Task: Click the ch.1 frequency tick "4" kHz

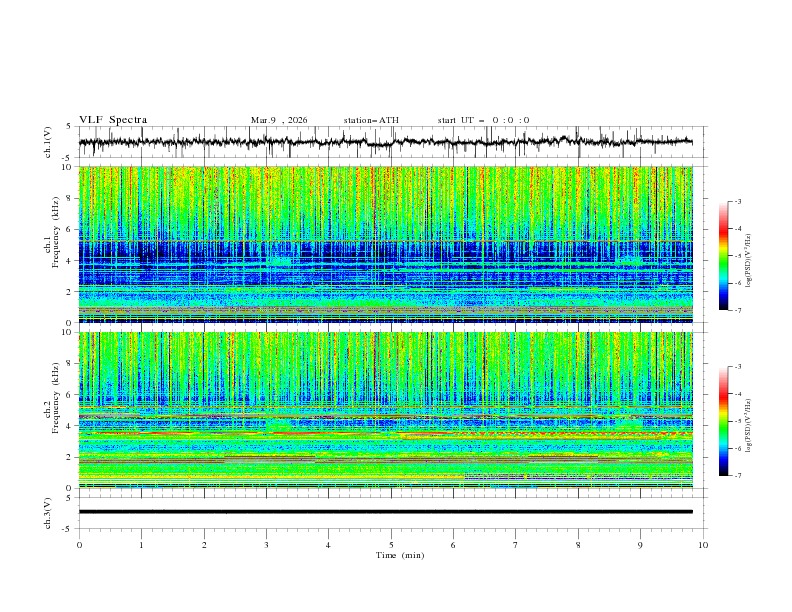Action: (71, 261)
